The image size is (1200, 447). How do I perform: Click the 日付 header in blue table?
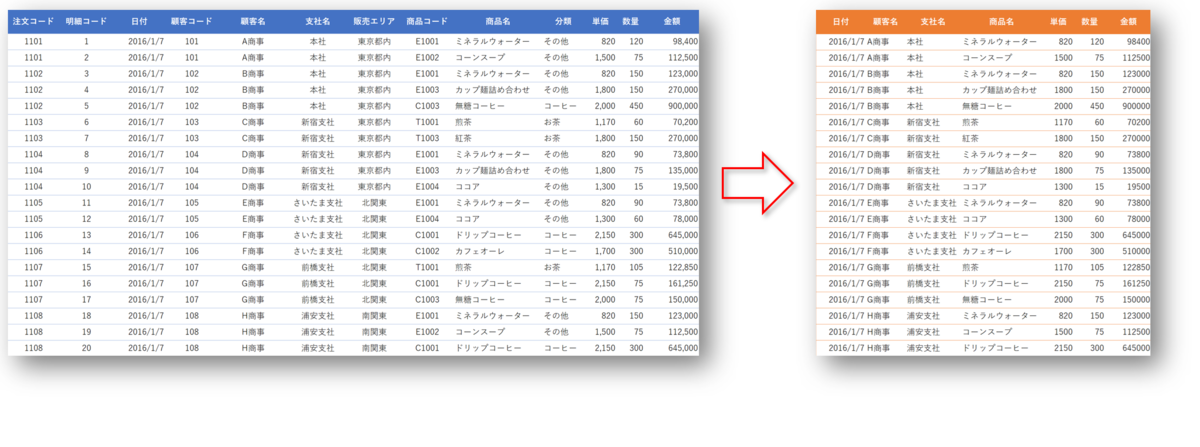(x=139, y=21)
